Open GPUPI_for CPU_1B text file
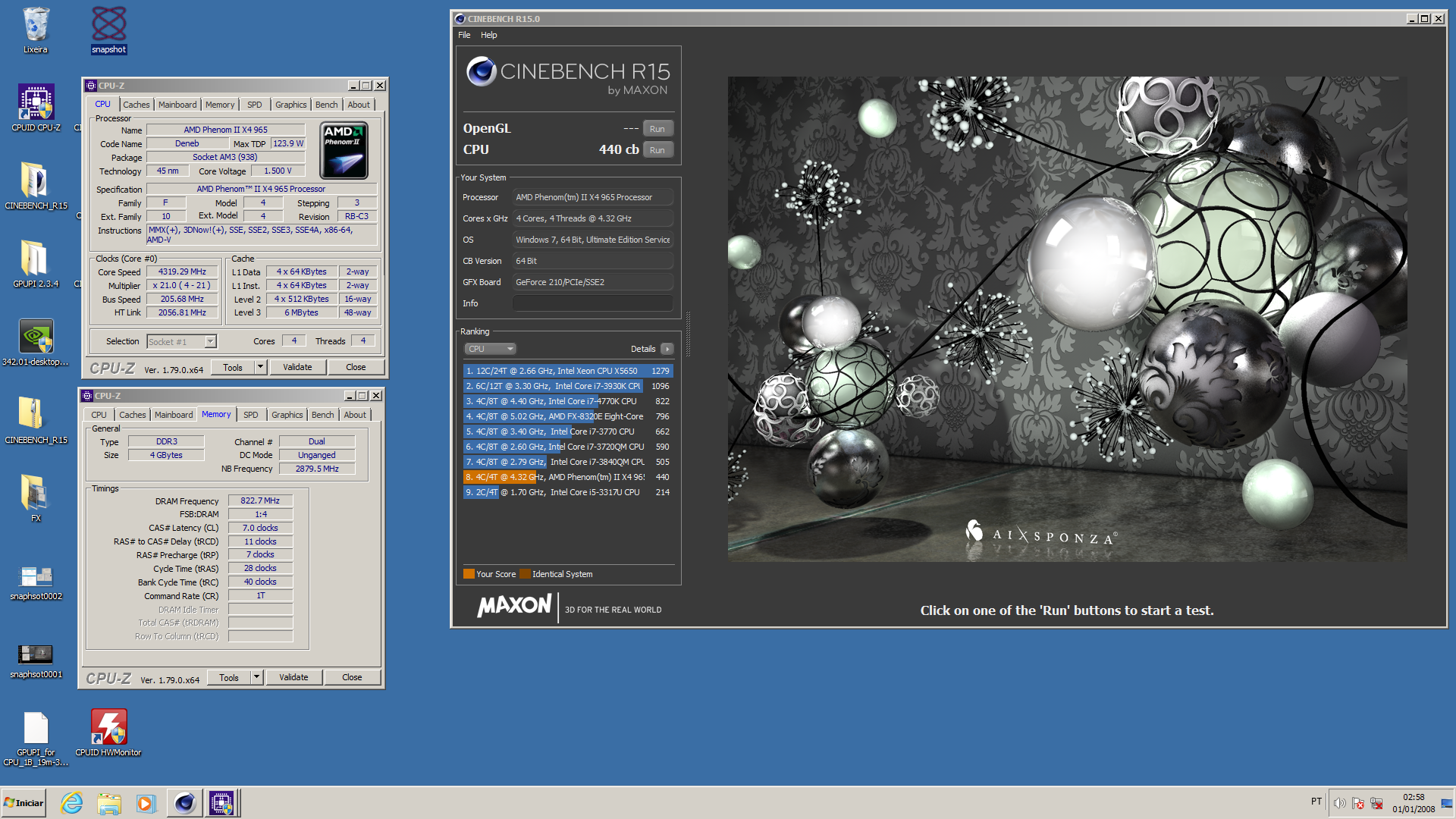 pos(36,739)
